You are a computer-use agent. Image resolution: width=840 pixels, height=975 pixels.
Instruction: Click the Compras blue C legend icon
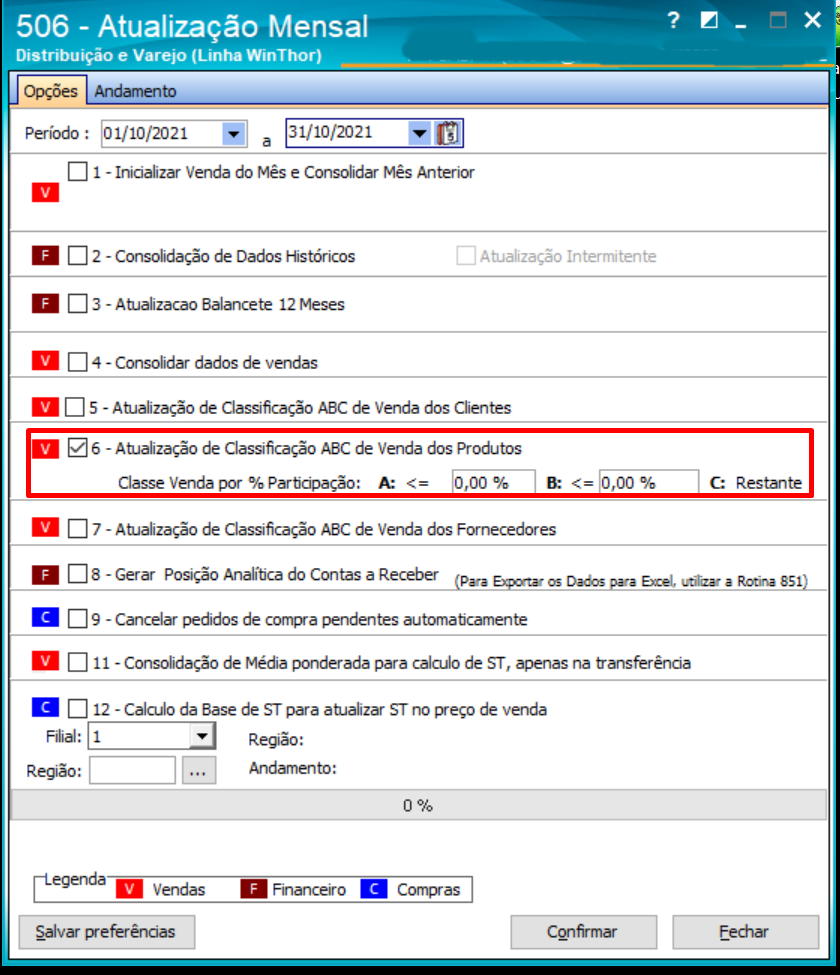click(x=374, y=889)
